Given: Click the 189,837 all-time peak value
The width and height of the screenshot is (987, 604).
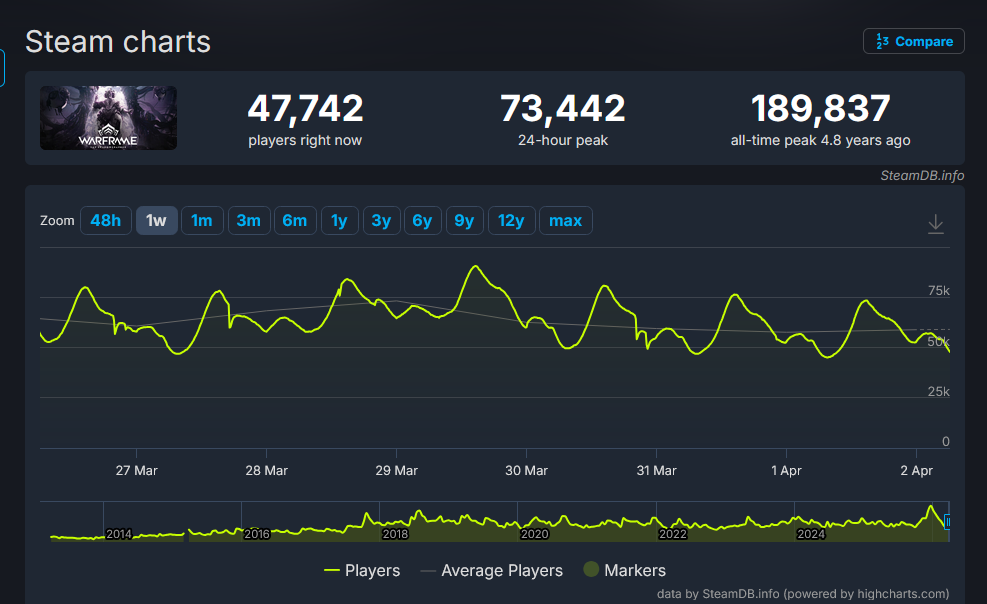Looking at the screenshot, I should coord(820,108).
